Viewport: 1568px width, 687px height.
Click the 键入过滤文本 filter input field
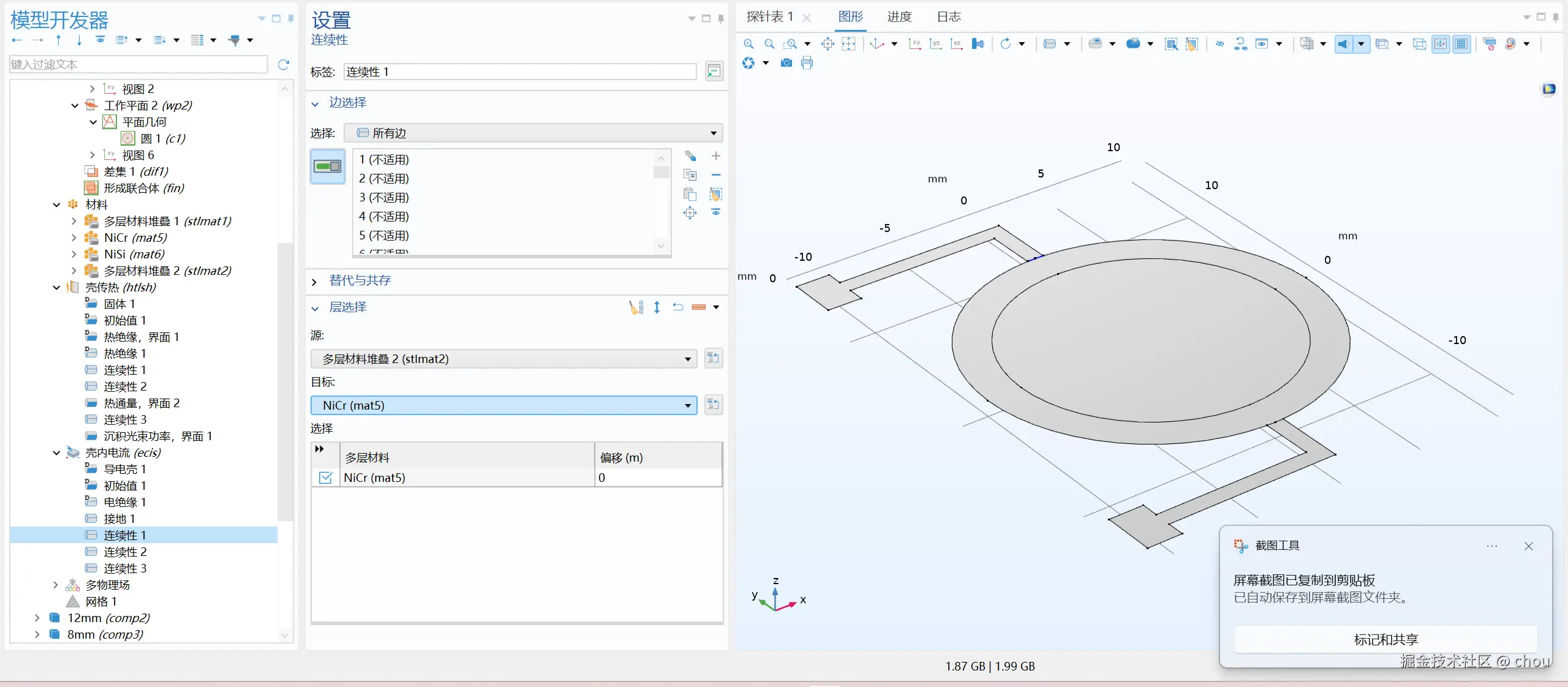pos(138,64)
